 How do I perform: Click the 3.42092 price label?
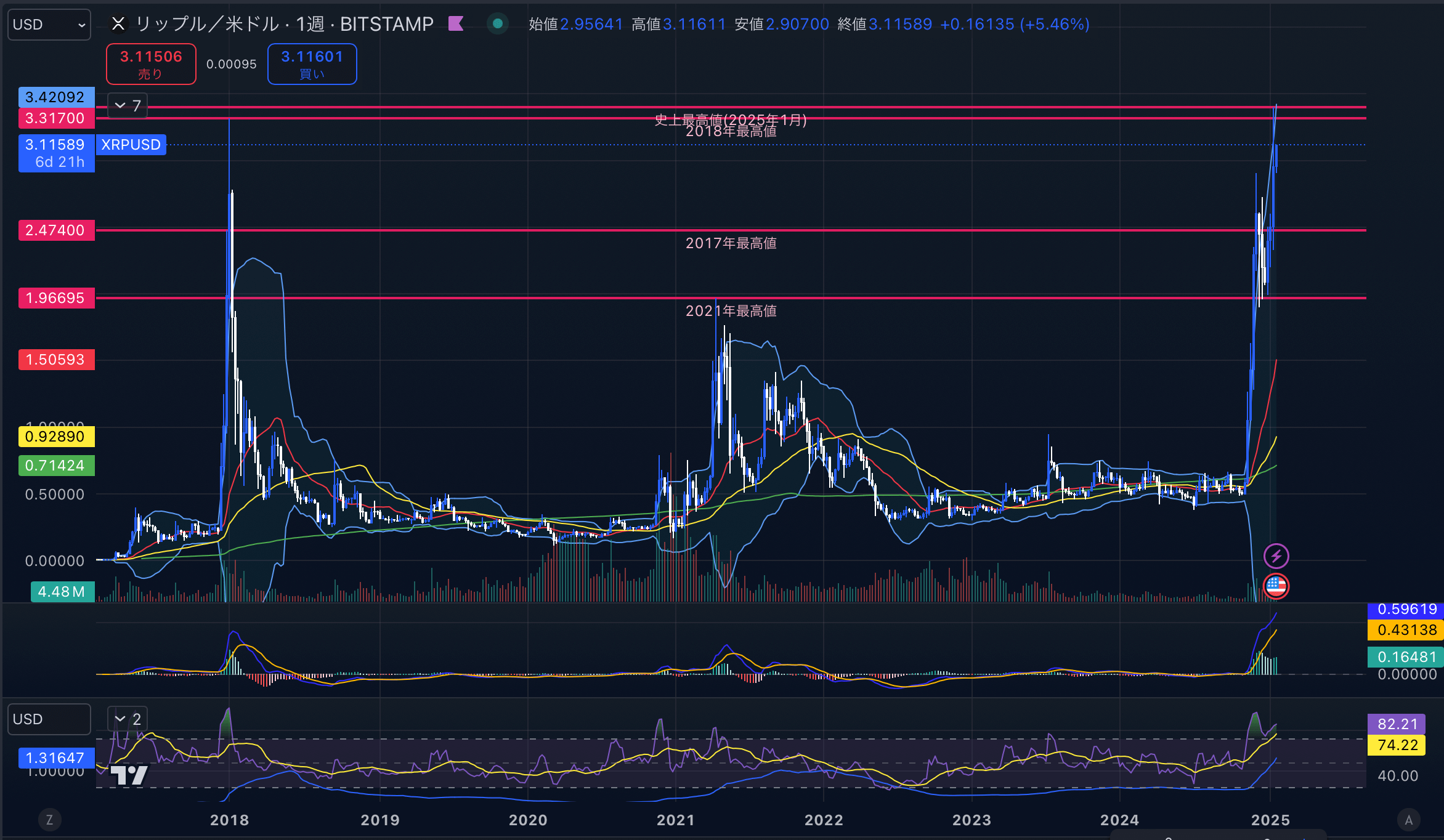click(56, 97)
